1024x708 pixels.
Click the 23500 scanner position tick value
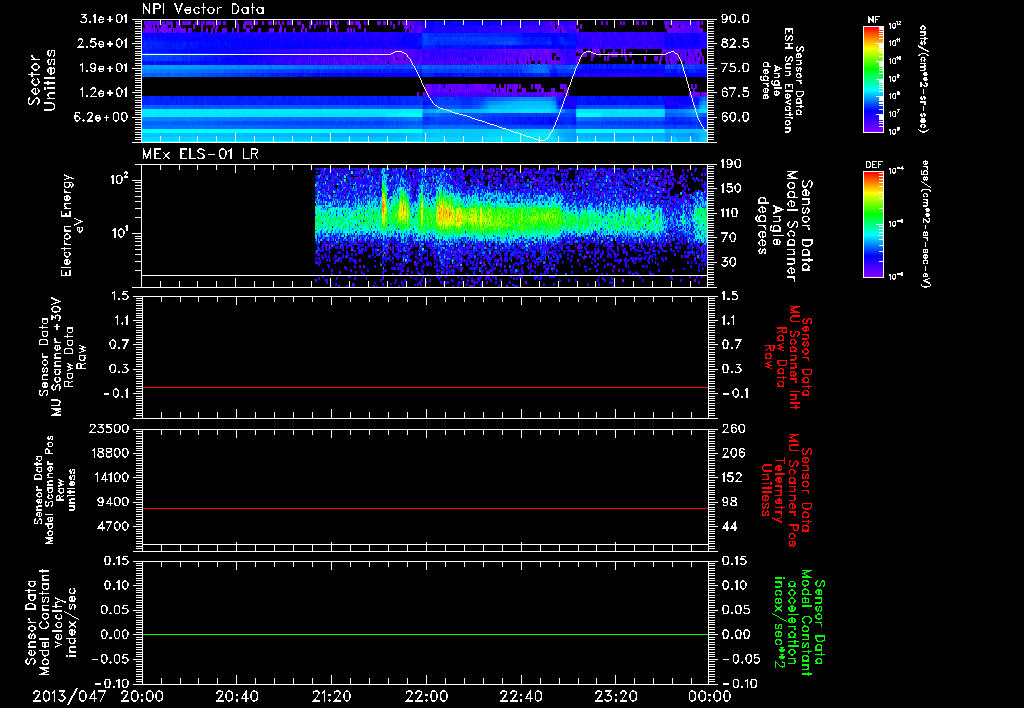[108, 428]
